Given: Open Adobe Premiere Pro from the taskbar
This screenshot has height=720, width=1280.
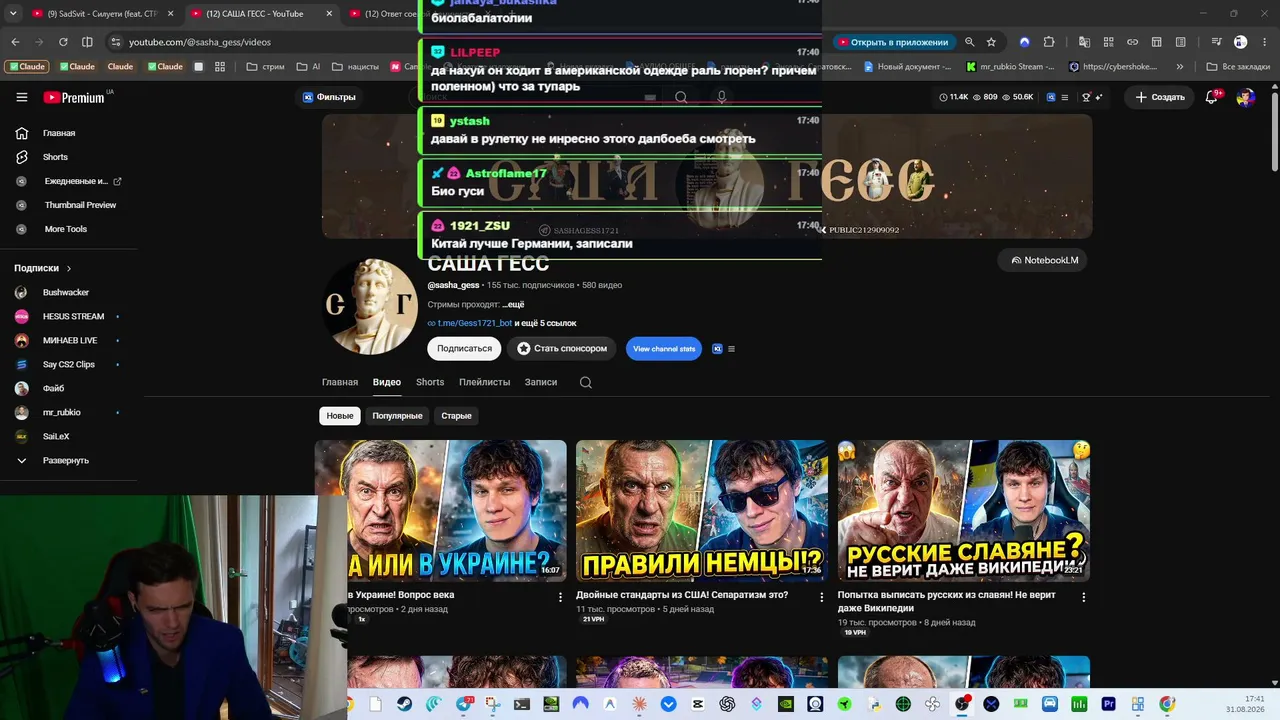Looking at the screenshot, I should (x=1108, y=704).
